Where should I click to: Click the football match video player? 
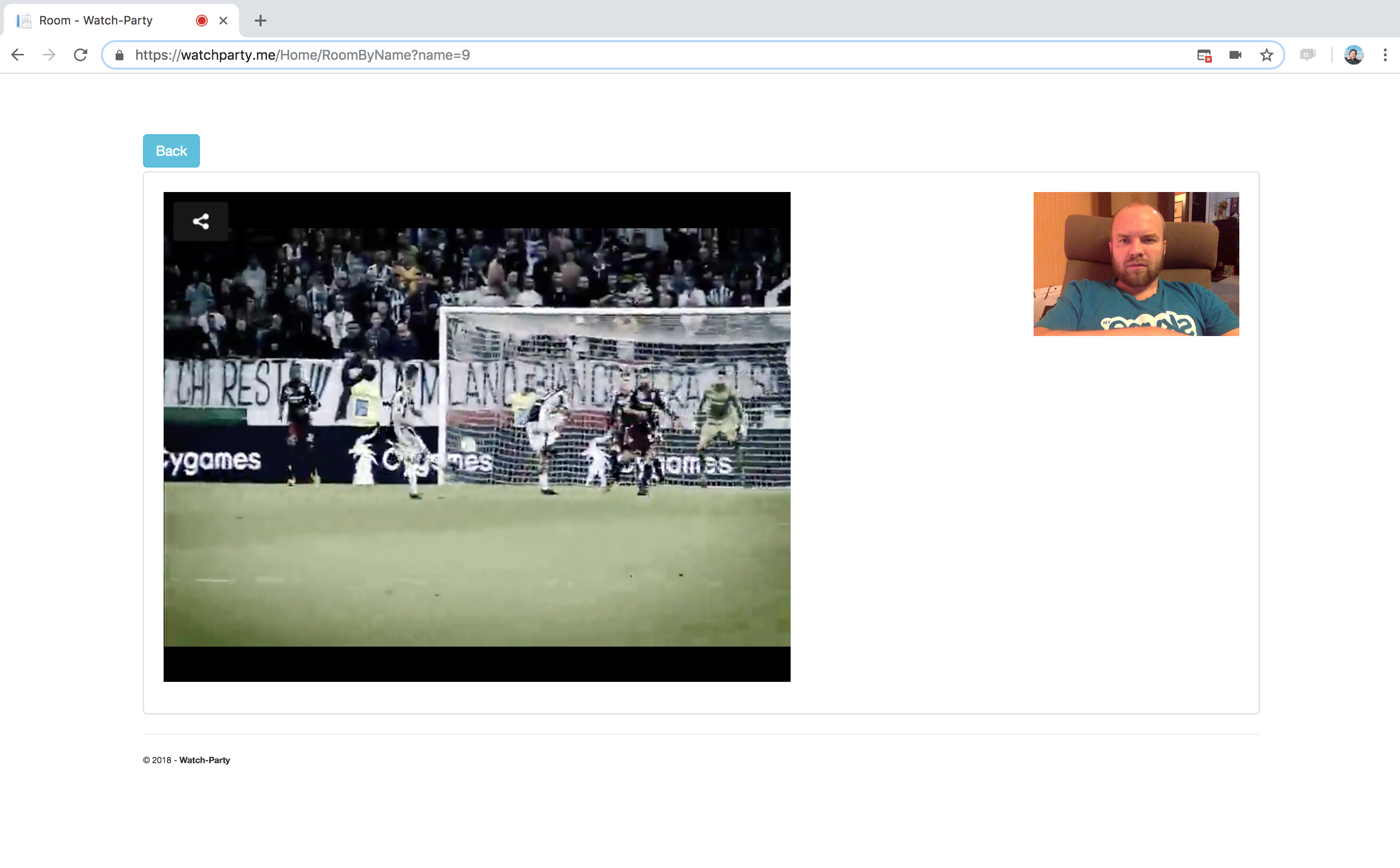(477, 436)
